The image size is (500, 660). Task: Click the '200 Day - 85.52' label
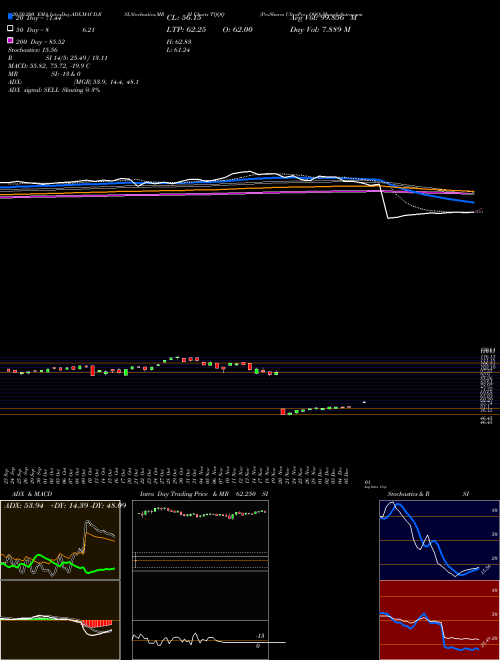[x=40, y=42]
